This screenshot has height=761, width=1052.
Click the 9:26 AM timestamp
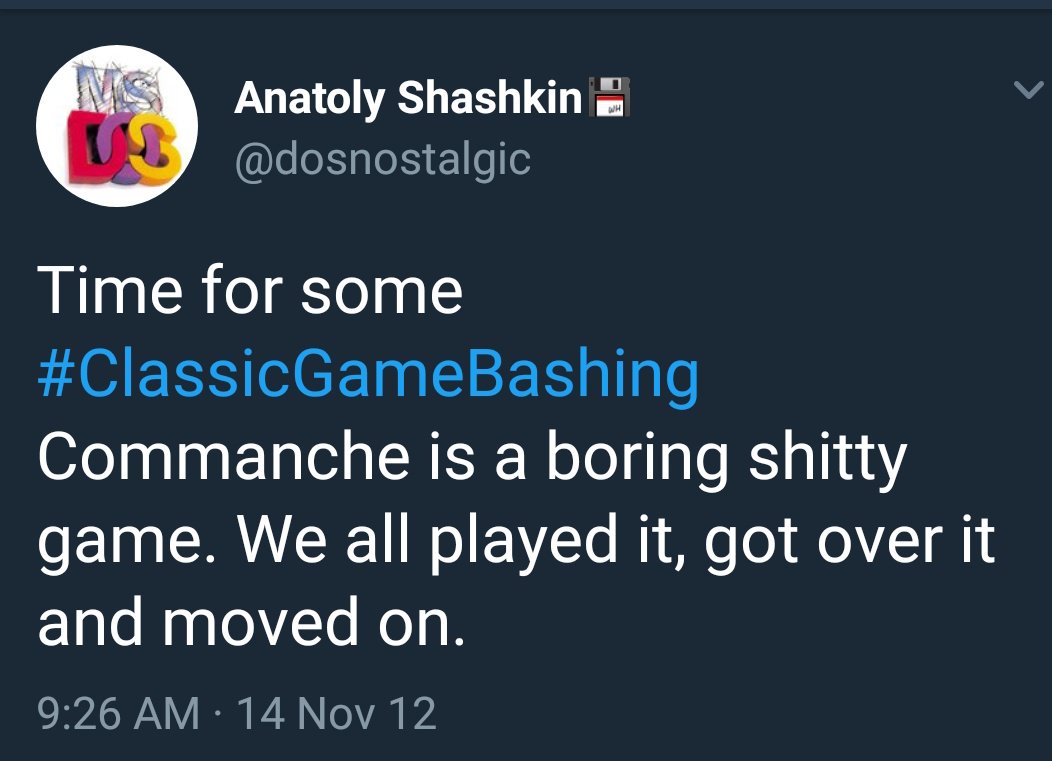[119, 713]
